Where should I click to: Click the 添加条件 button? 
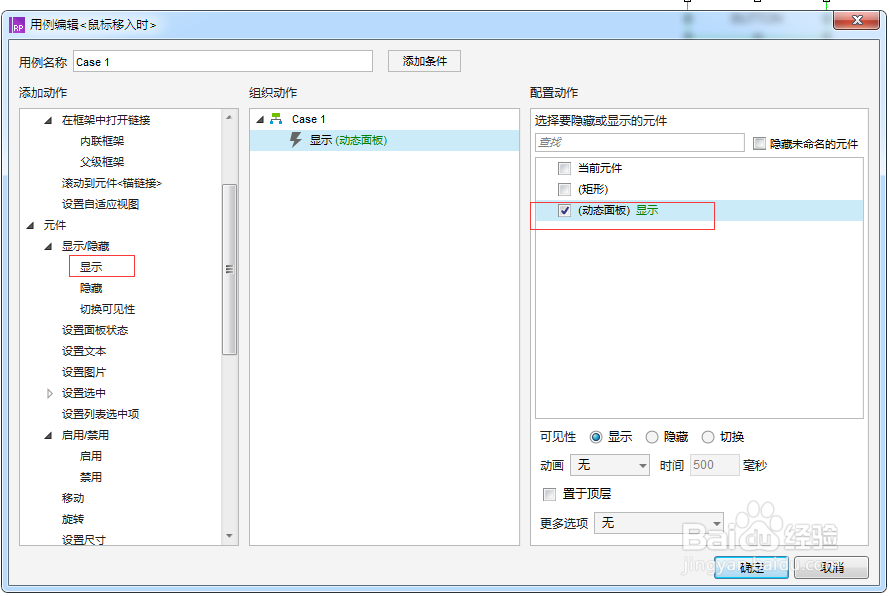click(424, 61)
